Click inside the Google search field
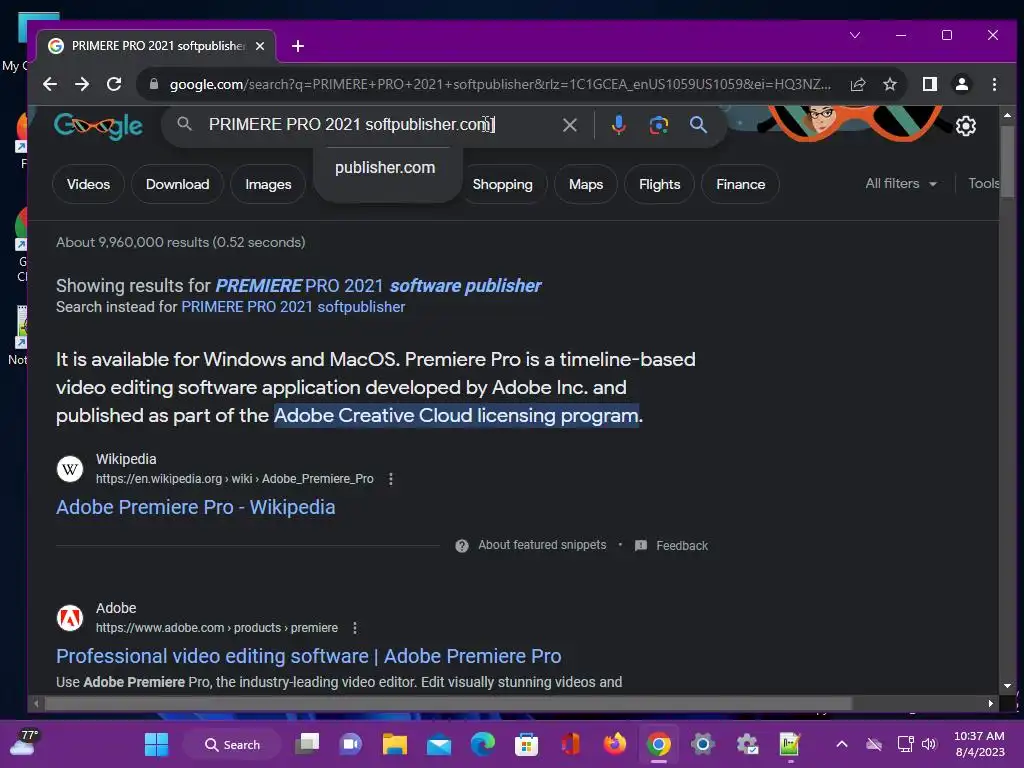1024x768 pixels. [x=379, y=125]
